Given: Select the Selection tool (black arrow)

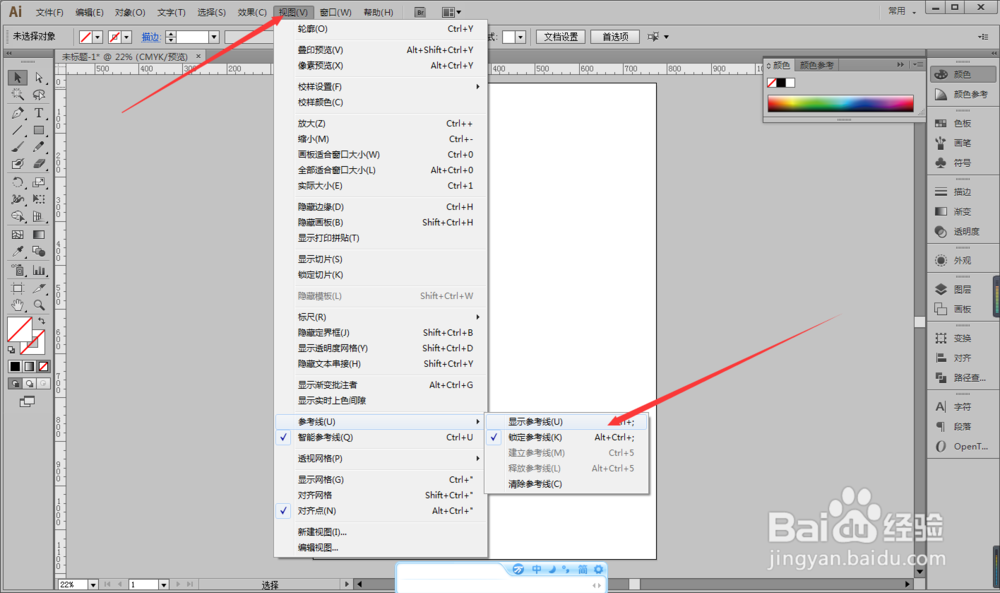Looking at the screenshot, I should pos(17,77).
